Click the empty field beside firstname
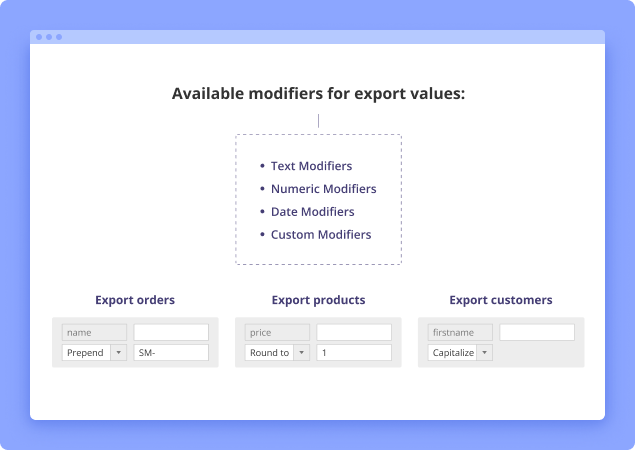The width and height of the screenshot is (635, 450). pos(537,332)
